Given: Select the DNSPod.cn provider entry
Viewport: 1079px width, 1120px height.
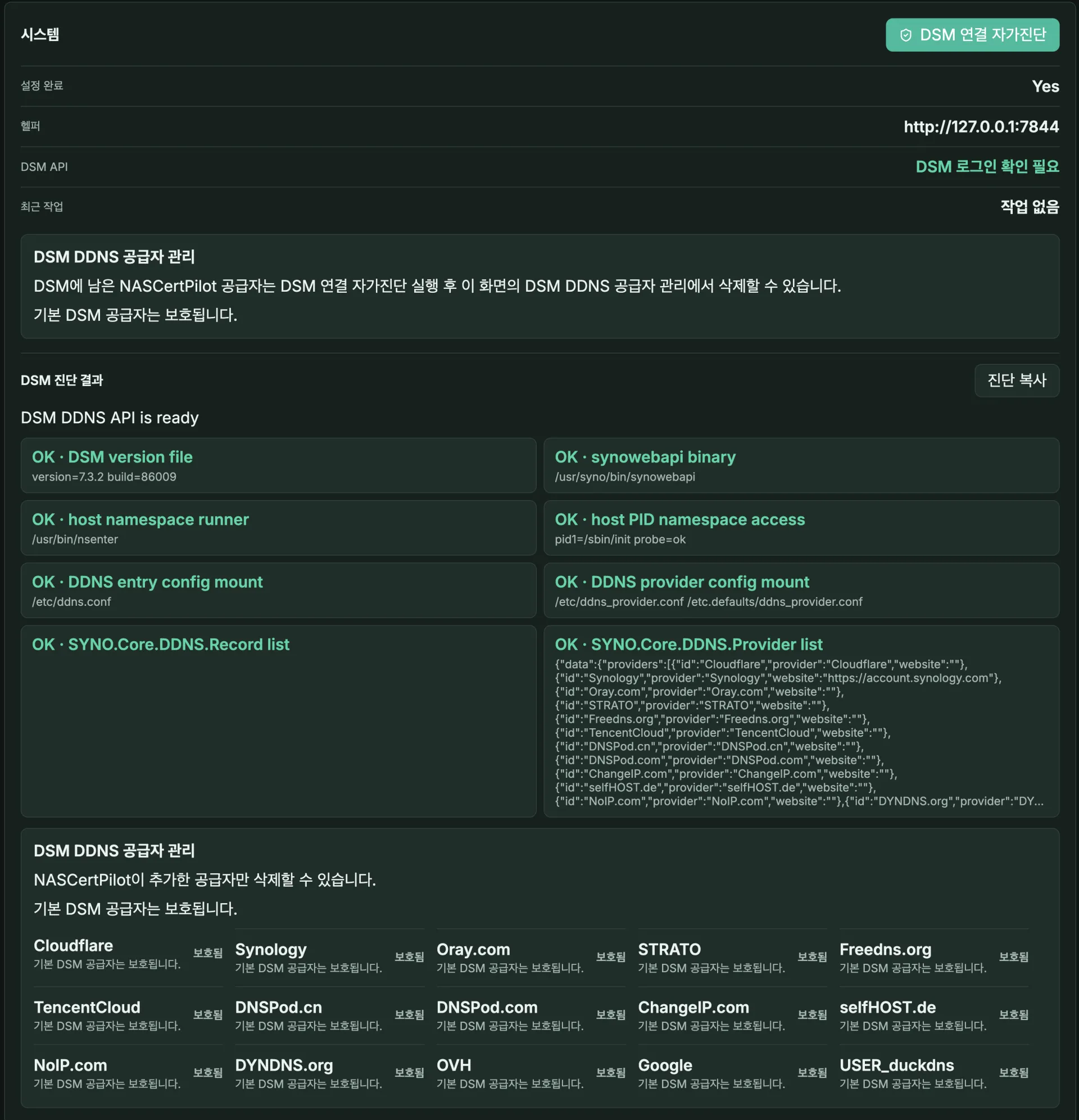Looking at the screenshot, I should (329, 1015).
